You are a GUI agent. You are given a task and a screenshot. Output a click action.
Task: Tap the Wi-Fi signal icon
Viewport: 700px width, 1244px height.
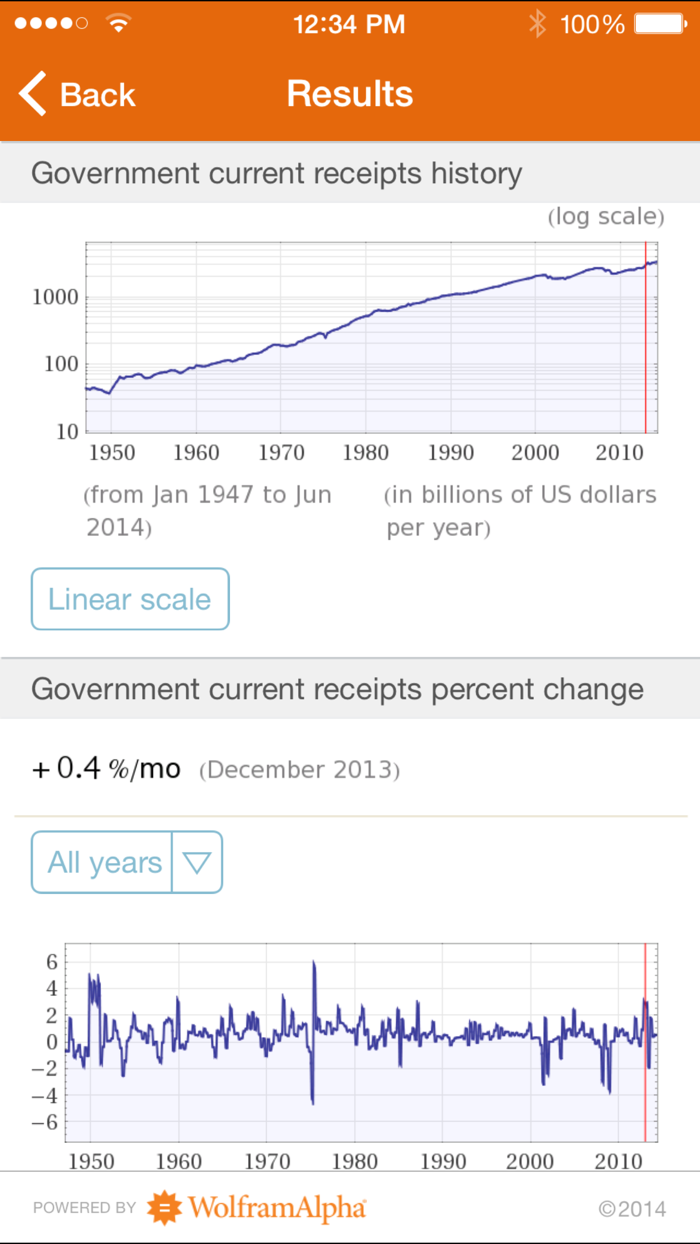tap(119, 23)
